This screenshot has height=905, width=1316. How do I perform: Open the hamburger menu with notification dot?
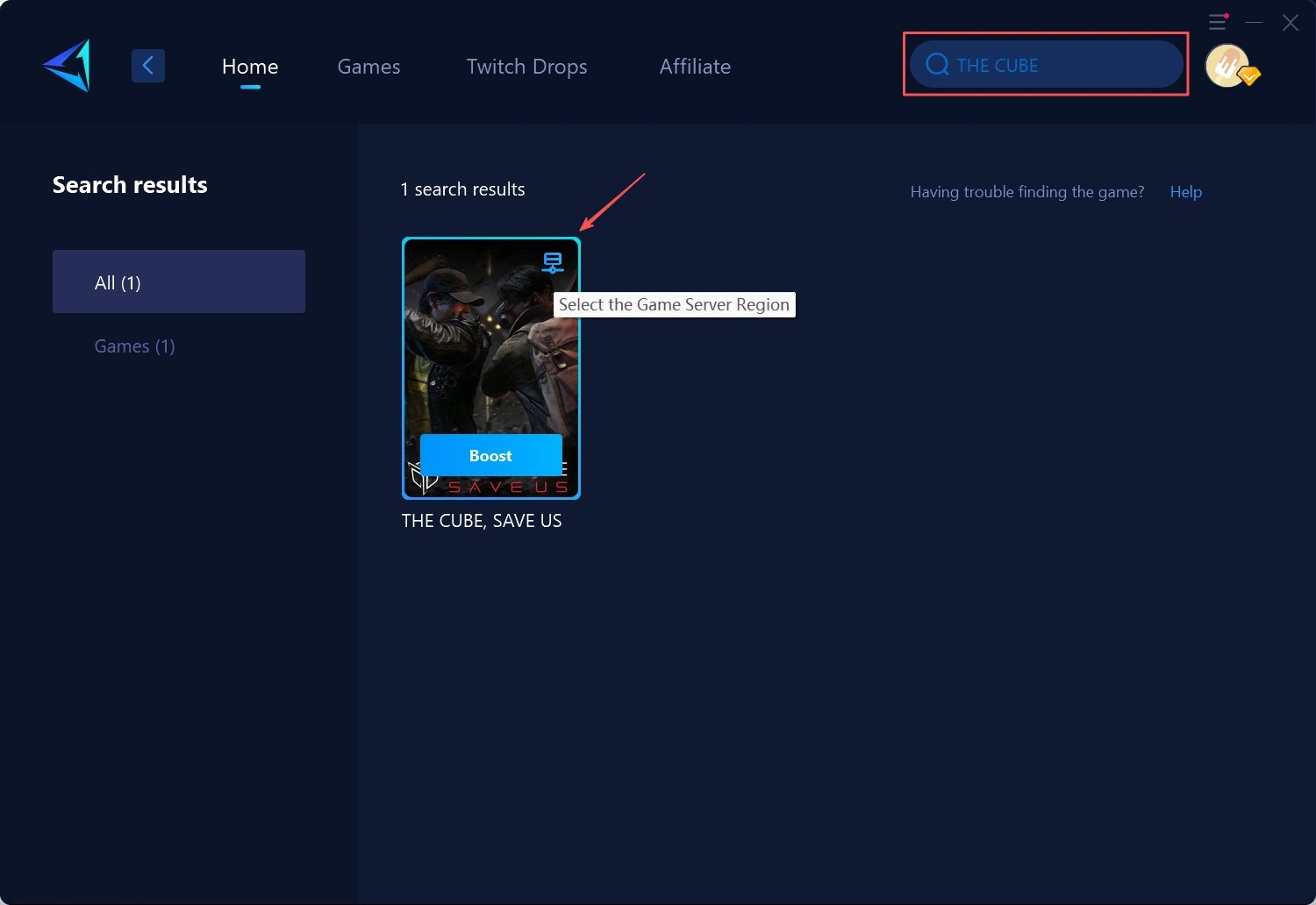coord(1218,22)
